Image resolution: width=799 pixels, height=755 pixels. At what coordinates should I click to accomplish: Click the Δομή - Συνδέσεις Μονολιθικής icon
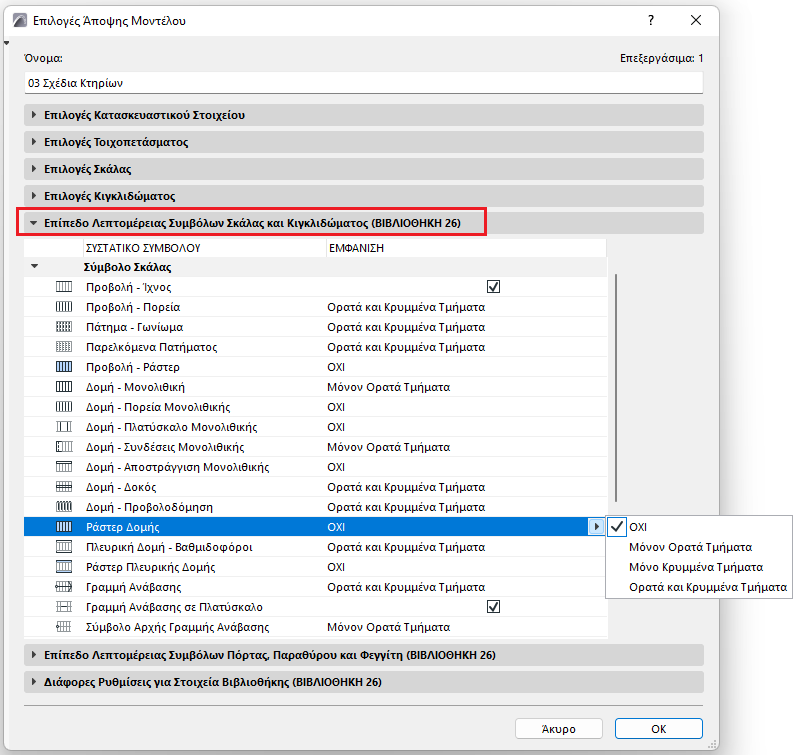pos(64,447)
